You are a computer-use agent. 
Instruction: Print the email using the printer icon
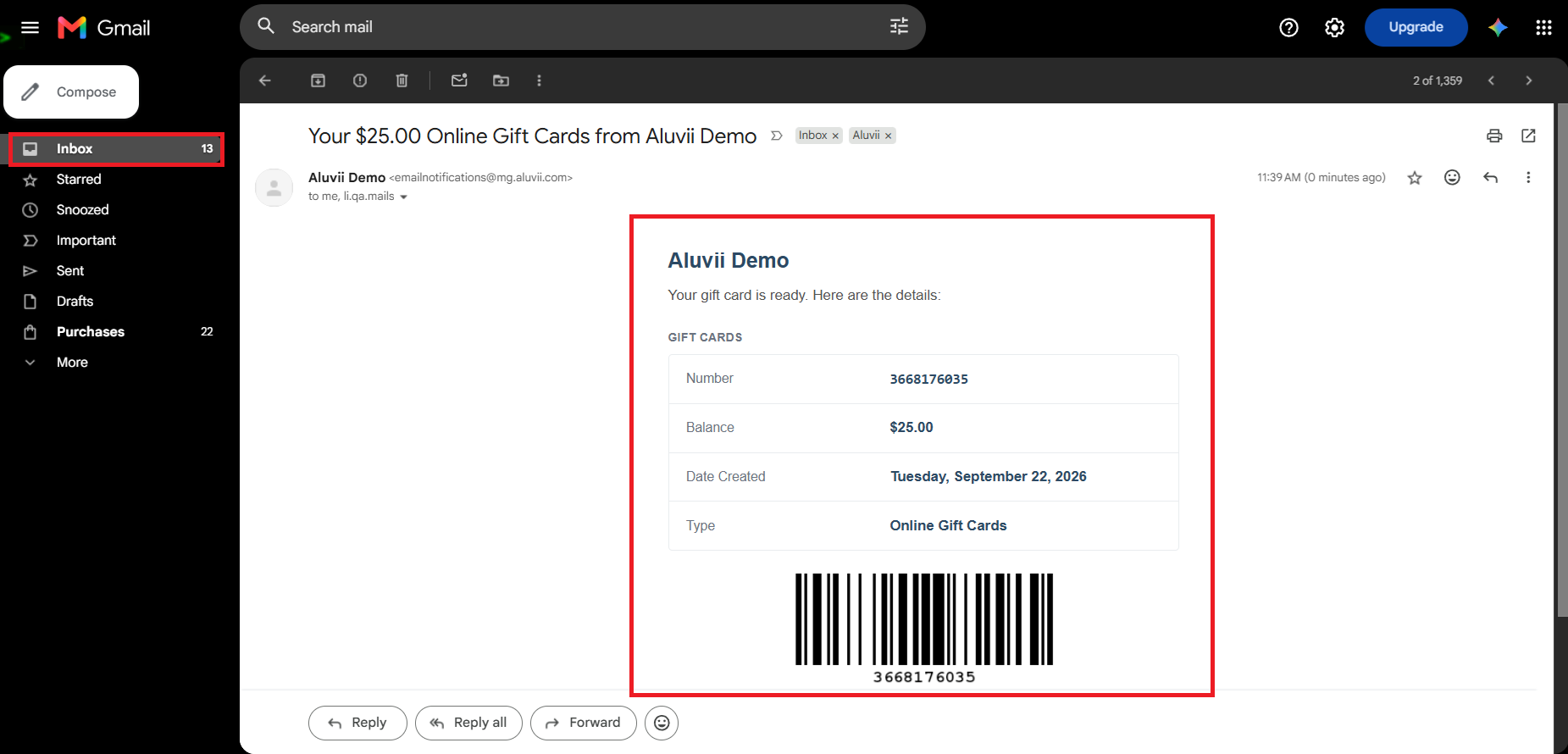point(1494,136)
